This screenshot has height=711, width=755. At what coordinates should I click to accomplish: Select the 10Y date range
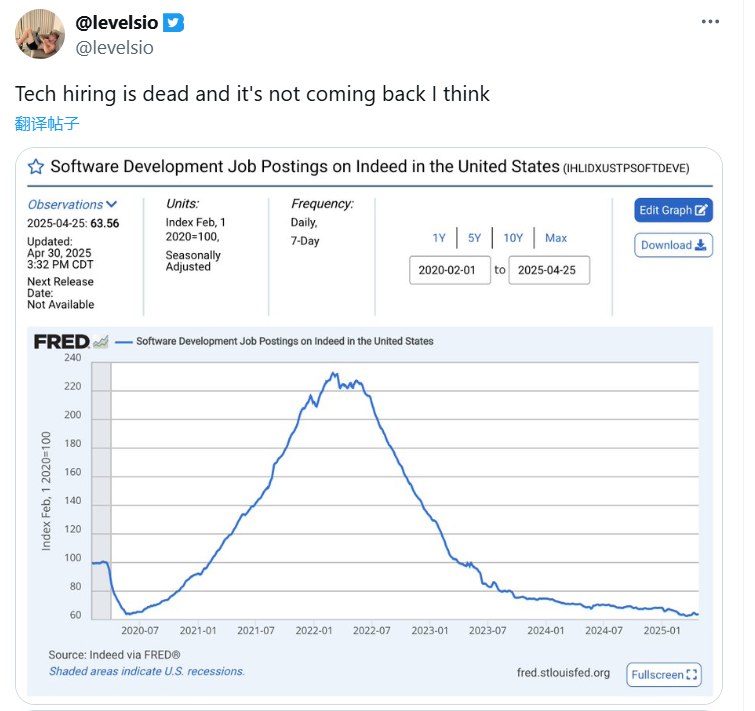point(512,238)
